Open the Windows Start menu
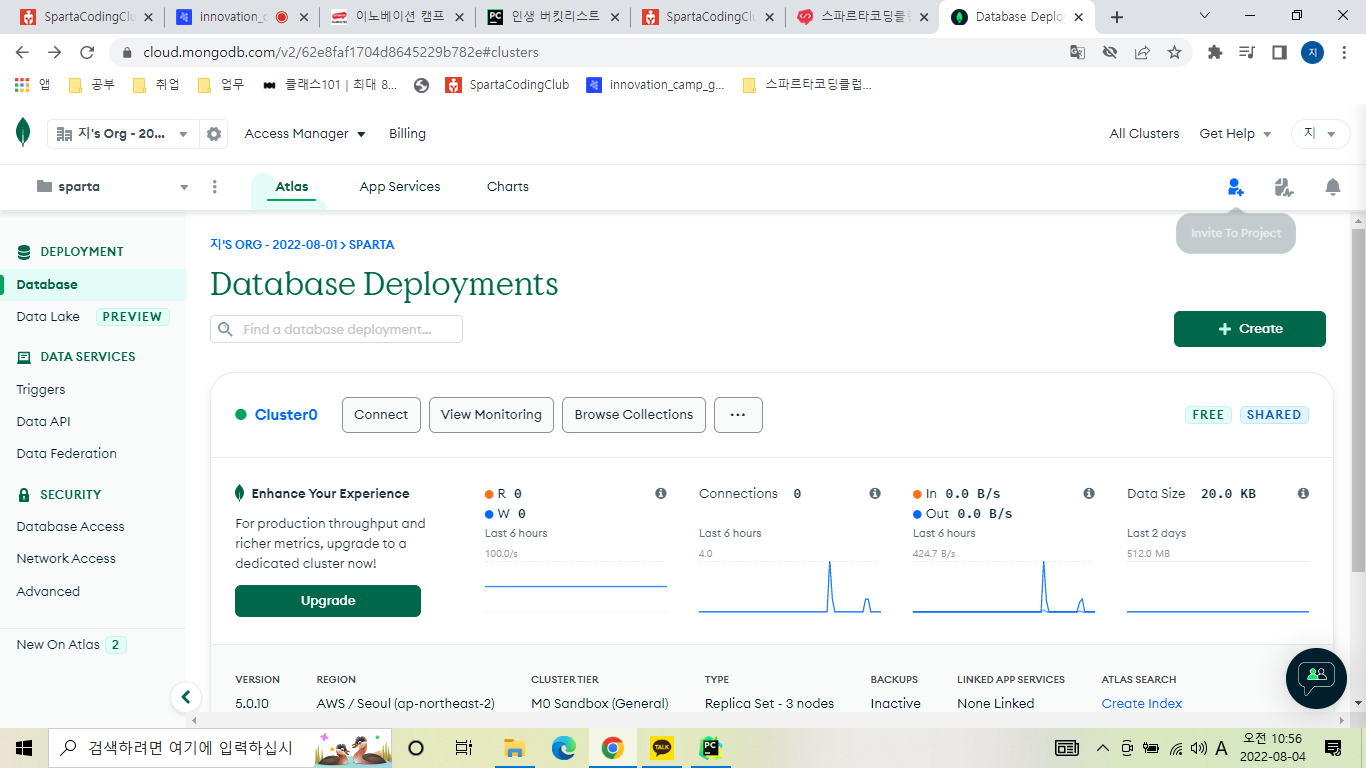The width and height of the screenshot is (1366, 768). 24,747
